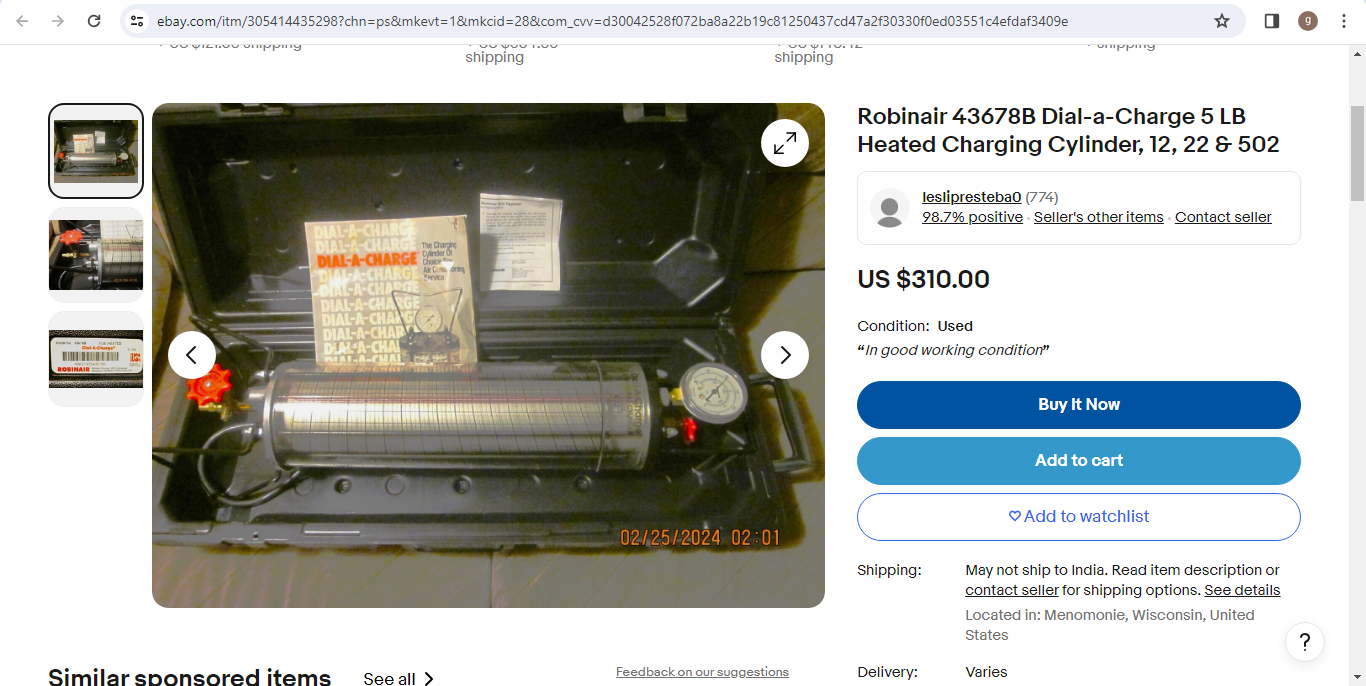The height and width of the screenshot is (686, 1366).
Task: Select the second gauge close-up thumbnail
Action: [96, 255]
